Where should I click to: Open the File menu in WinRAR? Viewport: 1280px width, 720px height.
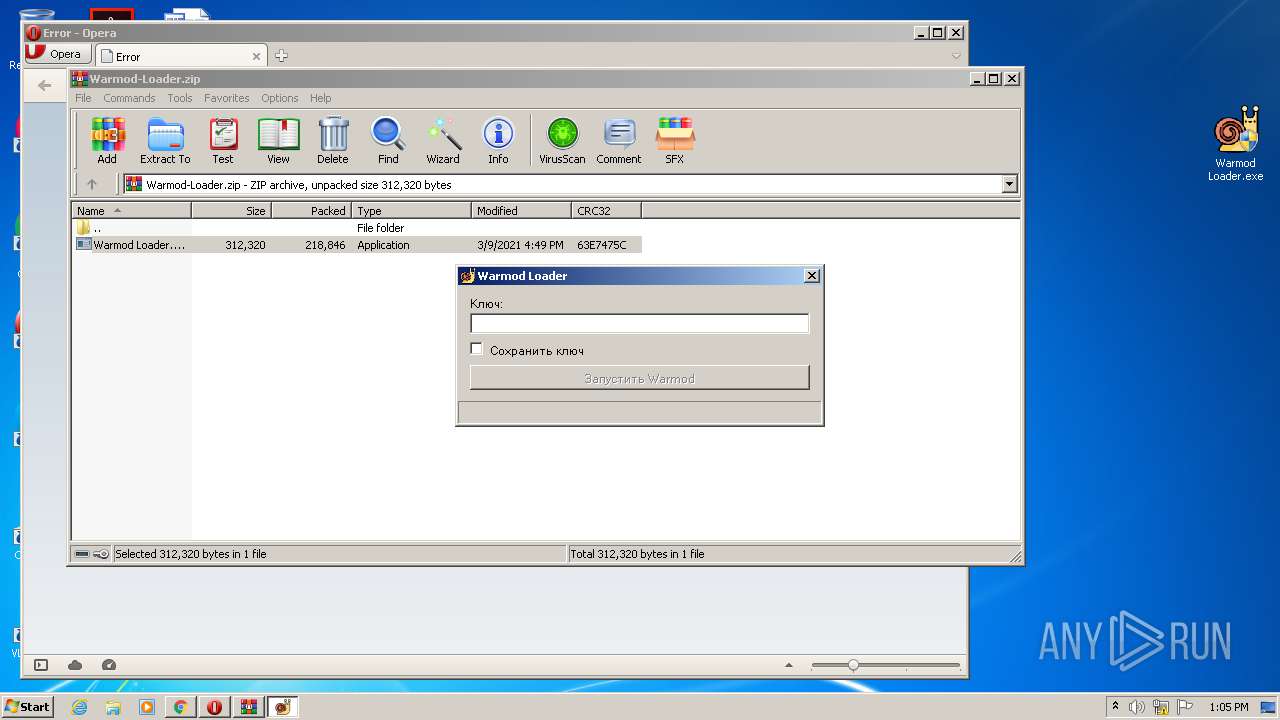83,98
